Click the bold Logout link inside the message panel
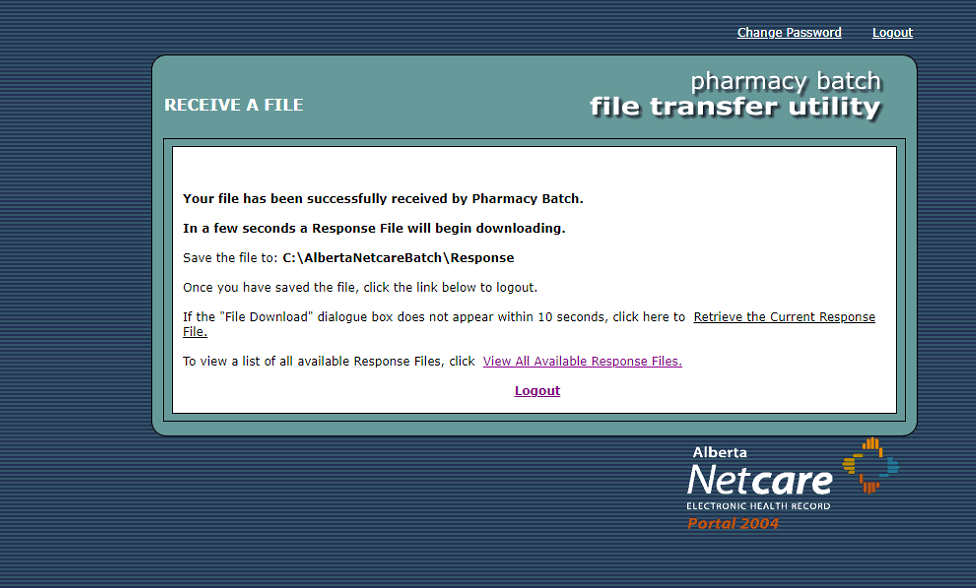The image size is (976, 588). [537, 391]
